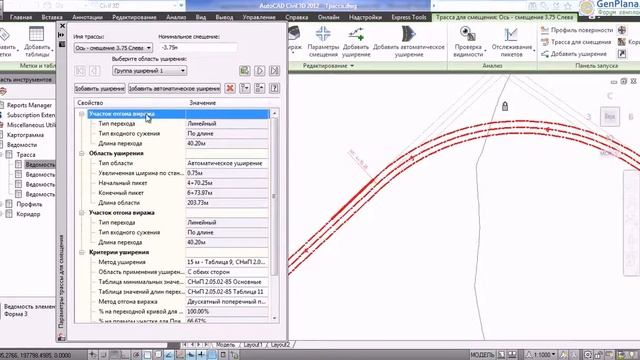Click the Метод уширения value cell
Screen dimensions: 640x360
coord(227,262)
